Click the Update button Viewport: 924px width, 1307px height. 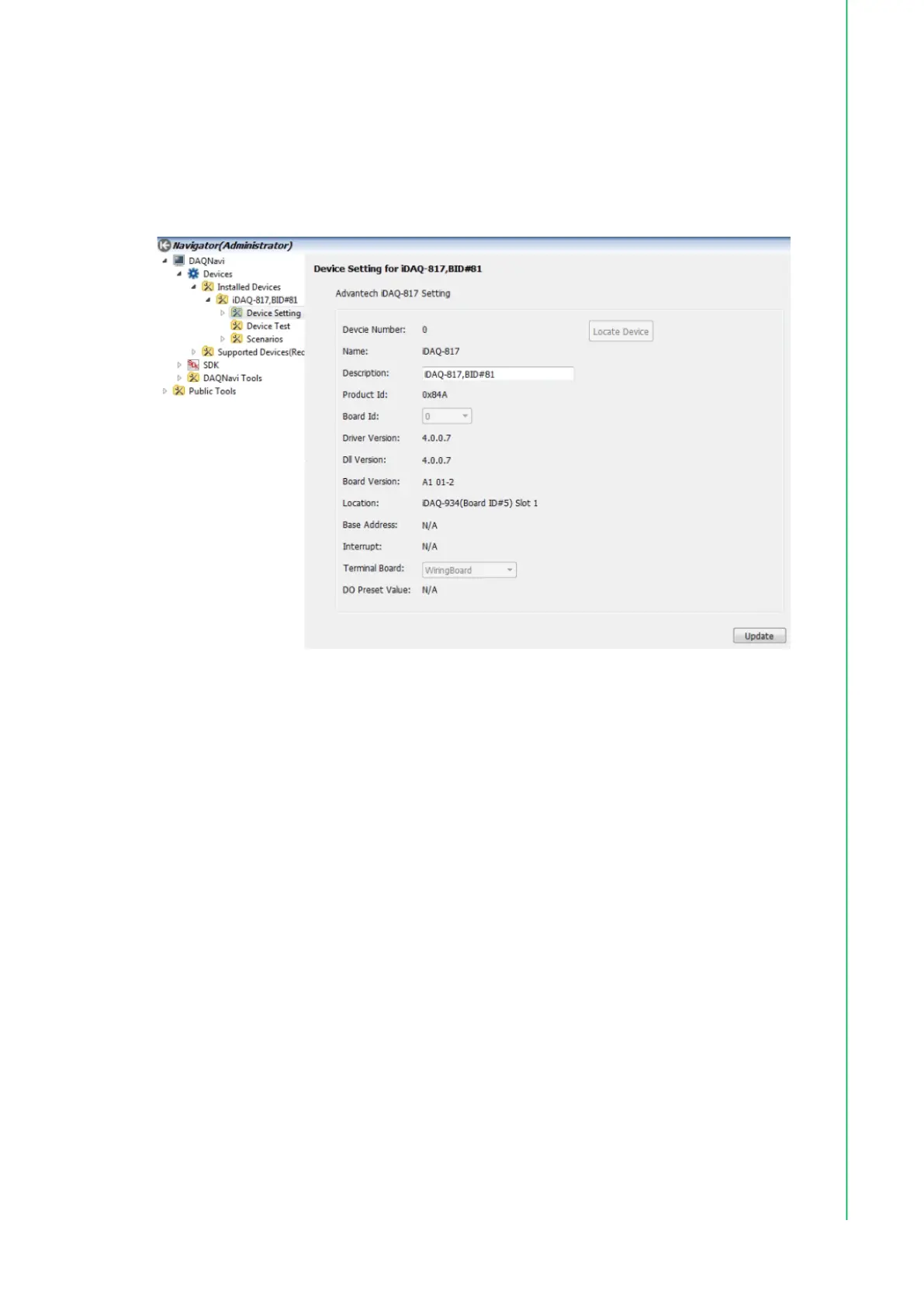(759, 636)
